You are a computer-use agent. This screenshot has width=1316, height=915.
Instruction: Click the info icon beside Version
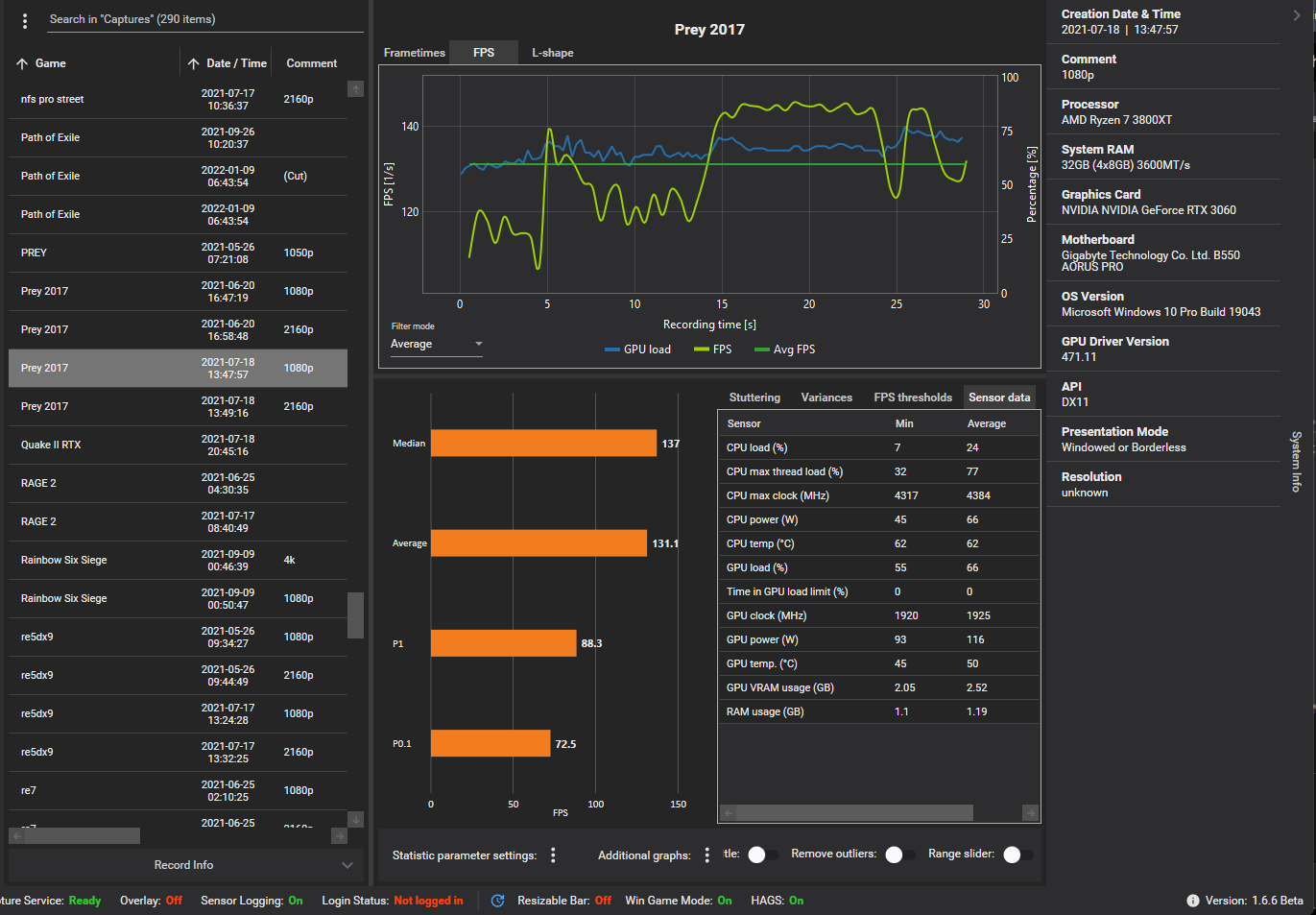click(1193, 901)
